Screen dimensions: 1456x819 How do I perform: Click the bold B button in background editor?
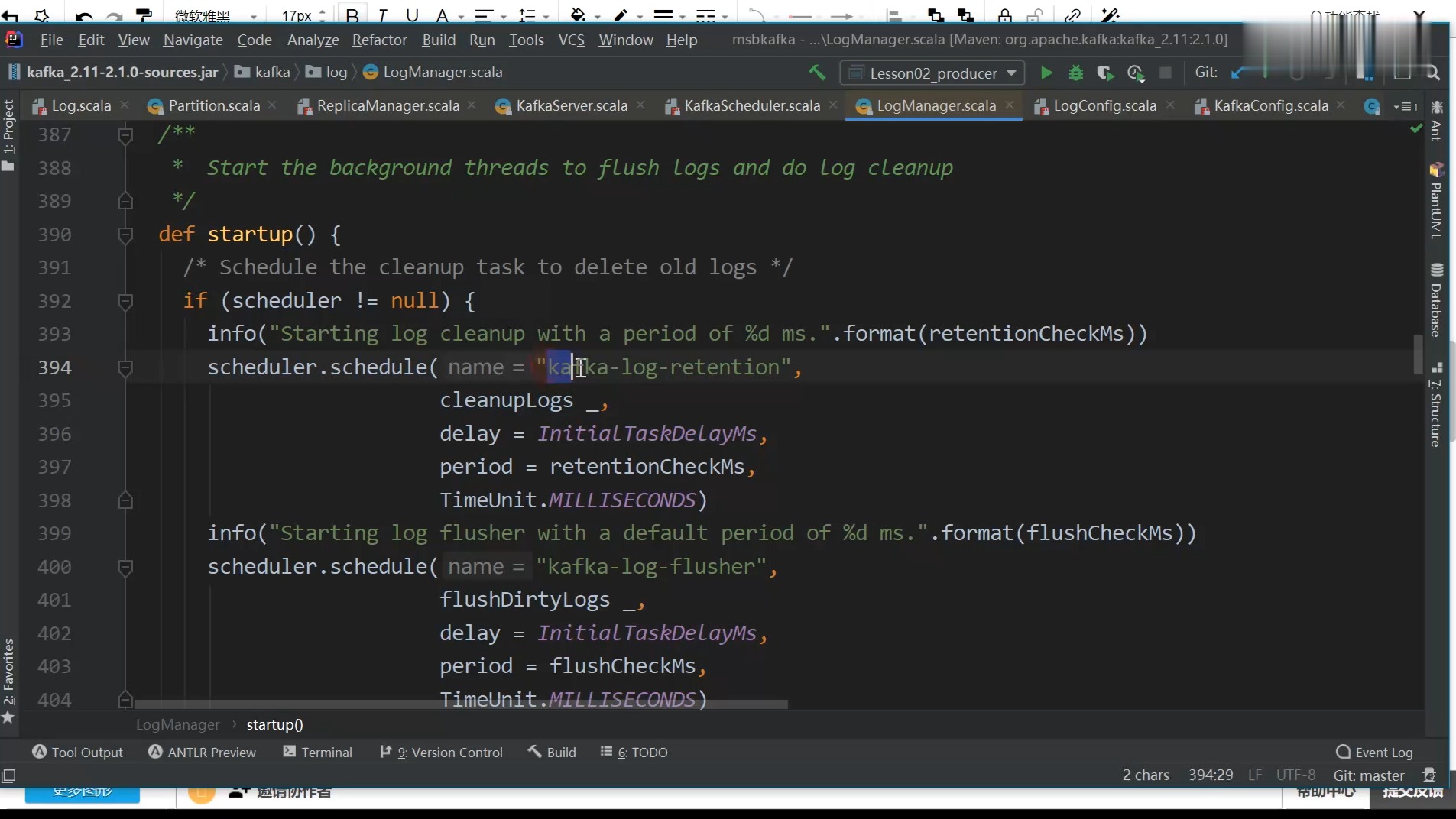pyautogui.click(x=352, y=15)
